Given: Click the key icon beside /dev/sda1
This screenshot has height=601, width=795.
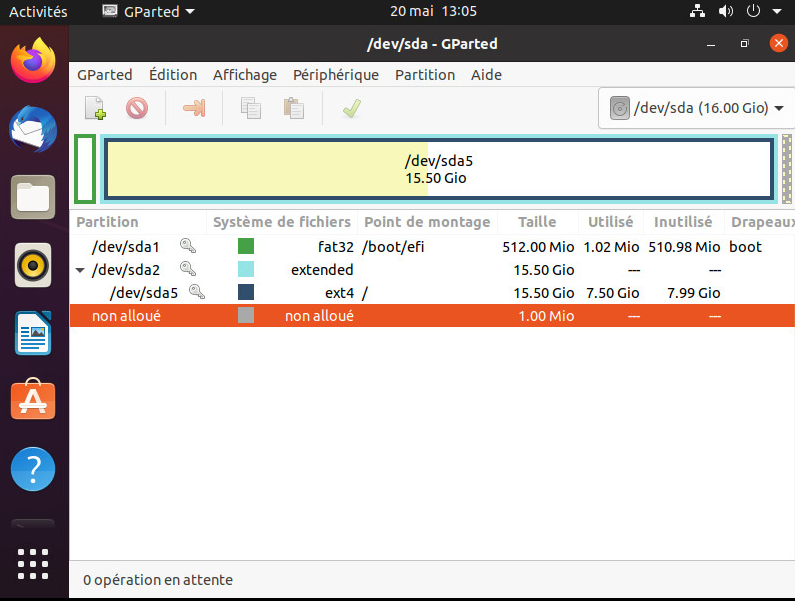Looking at the screenshot, I should click(188, 246).
